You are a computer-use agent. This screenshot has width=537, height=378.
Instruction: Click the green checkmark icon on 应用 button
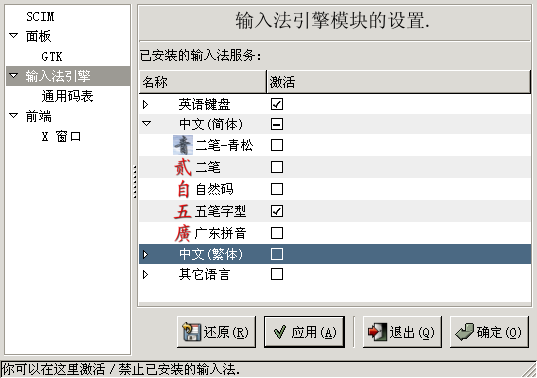click(280, 332)
